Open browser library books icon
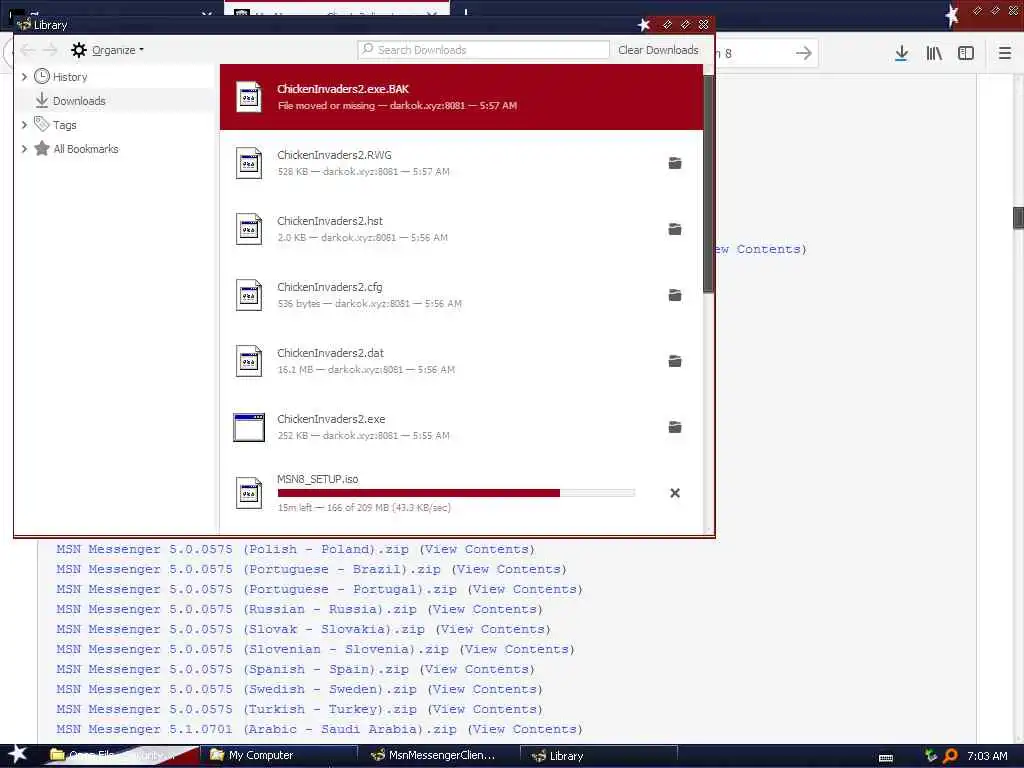1024x768 pixels. pyautogui.click(x=934, y=53)
